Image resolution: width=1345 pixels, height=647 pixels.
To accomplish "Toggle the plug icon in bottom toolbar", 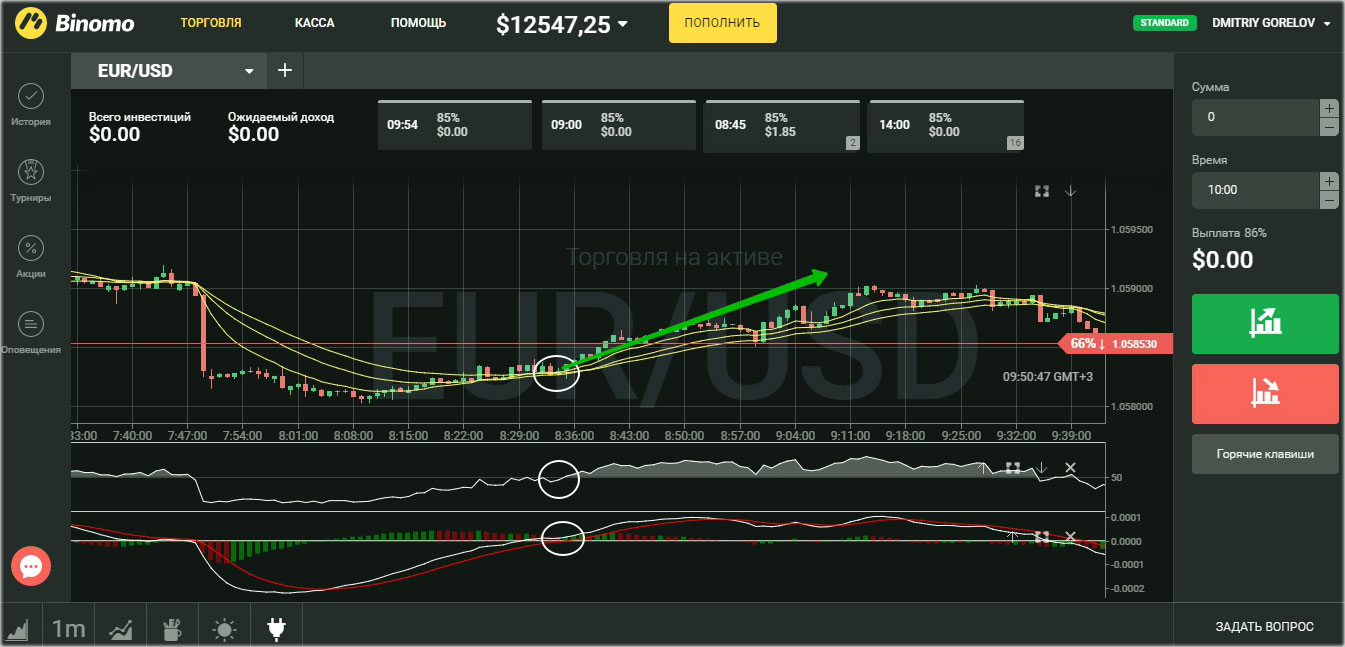I will (277, 629).
